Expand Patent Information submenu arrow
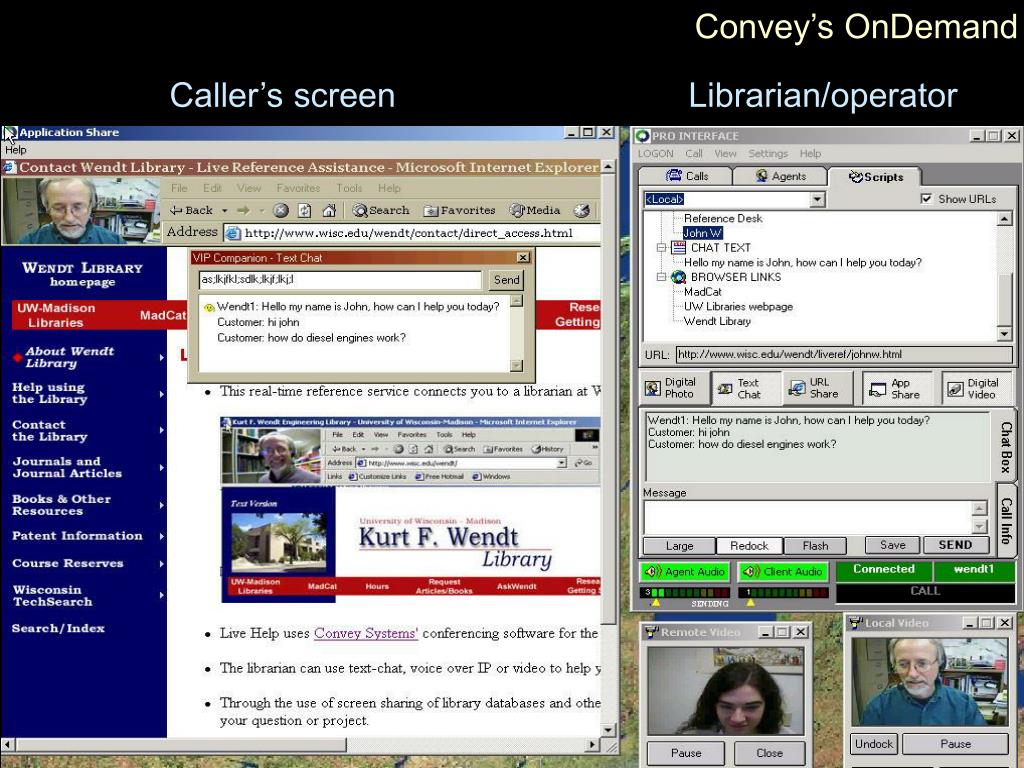This screenshot has width=1024, height=768. point(161,536)
